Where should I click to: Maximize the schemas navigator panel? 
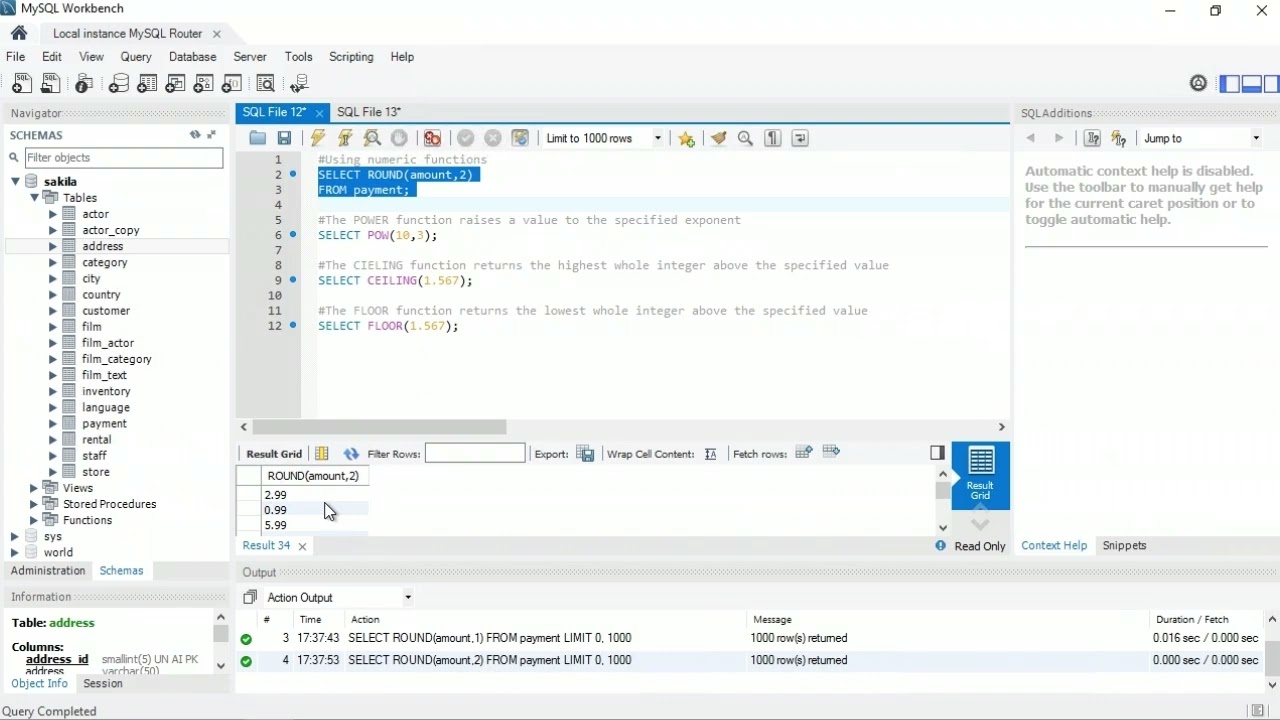[212, 134]
